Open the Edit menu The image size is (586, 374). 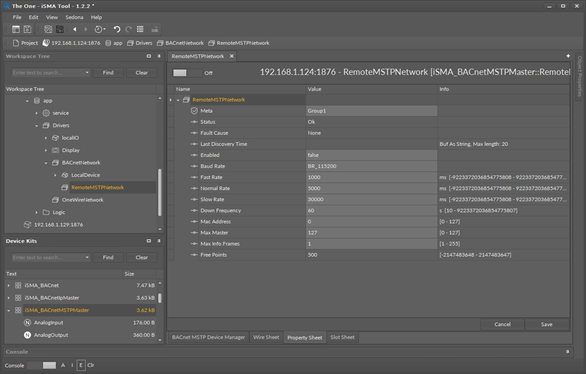point(33,17)
